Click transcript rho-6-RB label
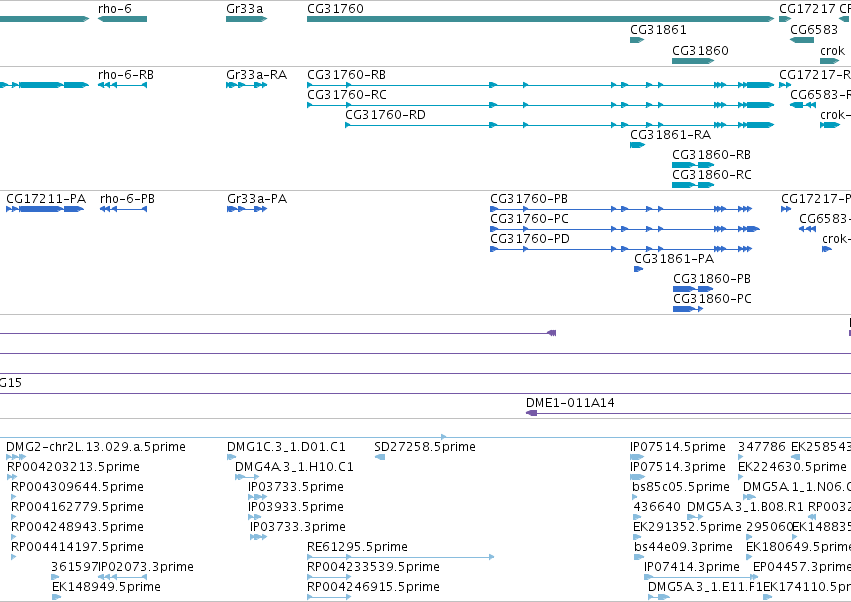 point(125,74)
